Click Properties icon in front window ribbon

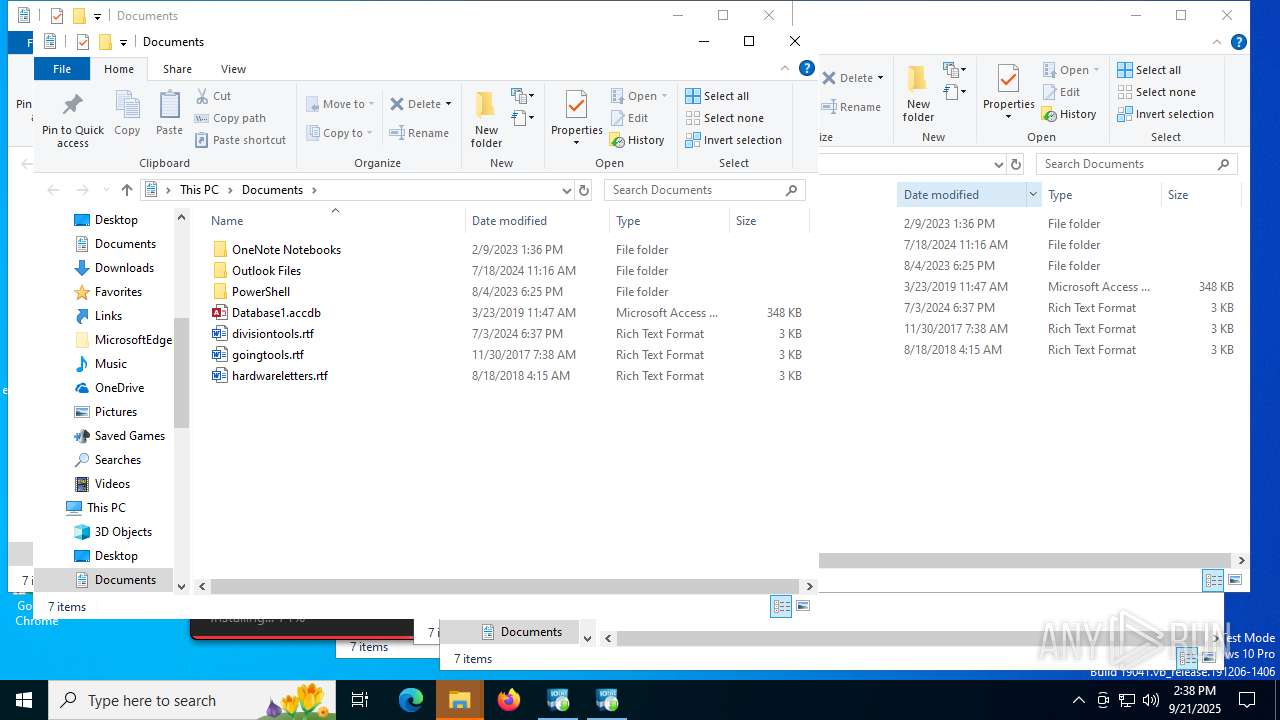pos(577,106)
